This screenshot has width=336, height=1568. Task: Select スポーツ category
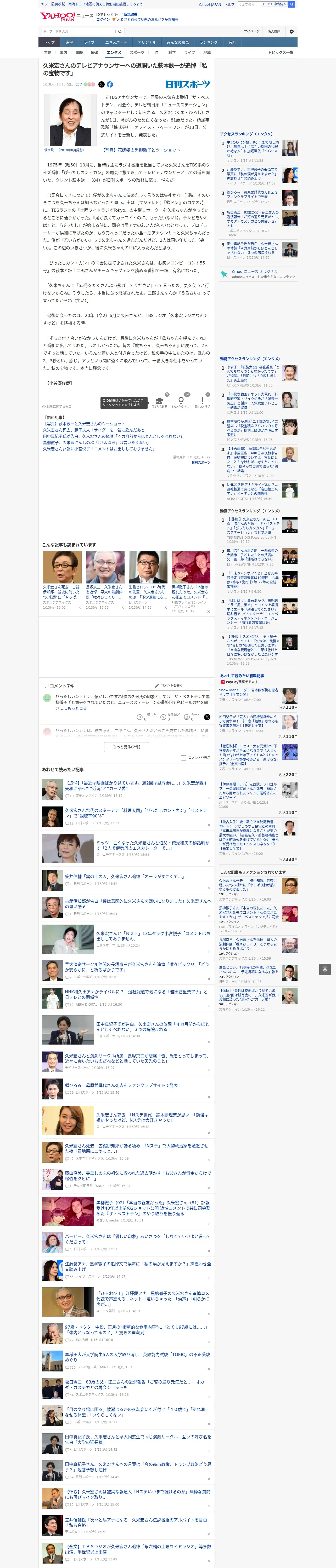click(x=137, y=52)
